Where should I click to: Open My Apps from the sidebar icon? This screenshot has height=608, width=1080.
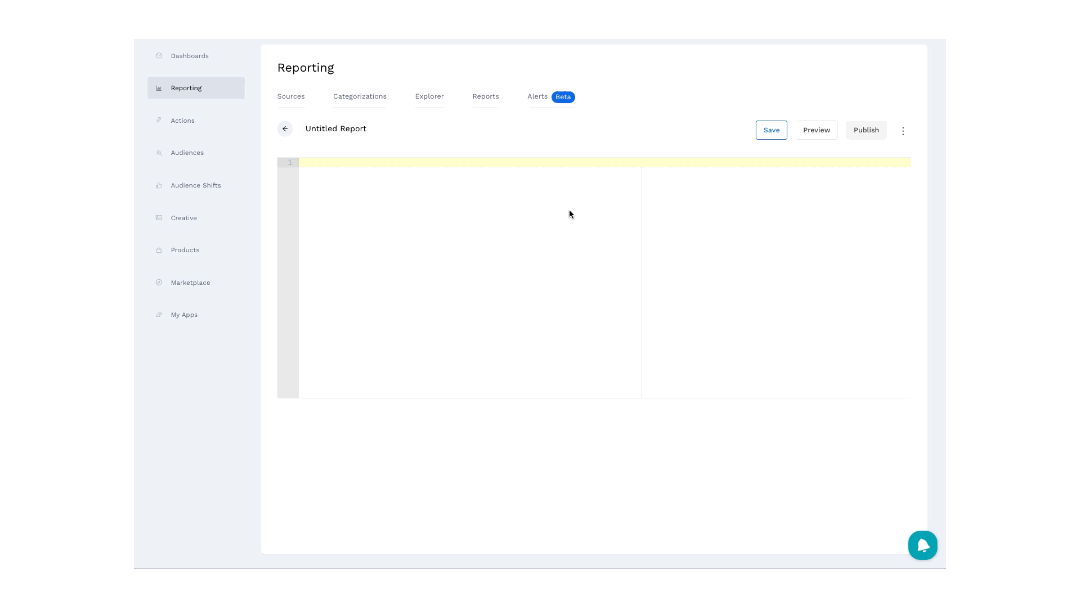coord(158,314)
